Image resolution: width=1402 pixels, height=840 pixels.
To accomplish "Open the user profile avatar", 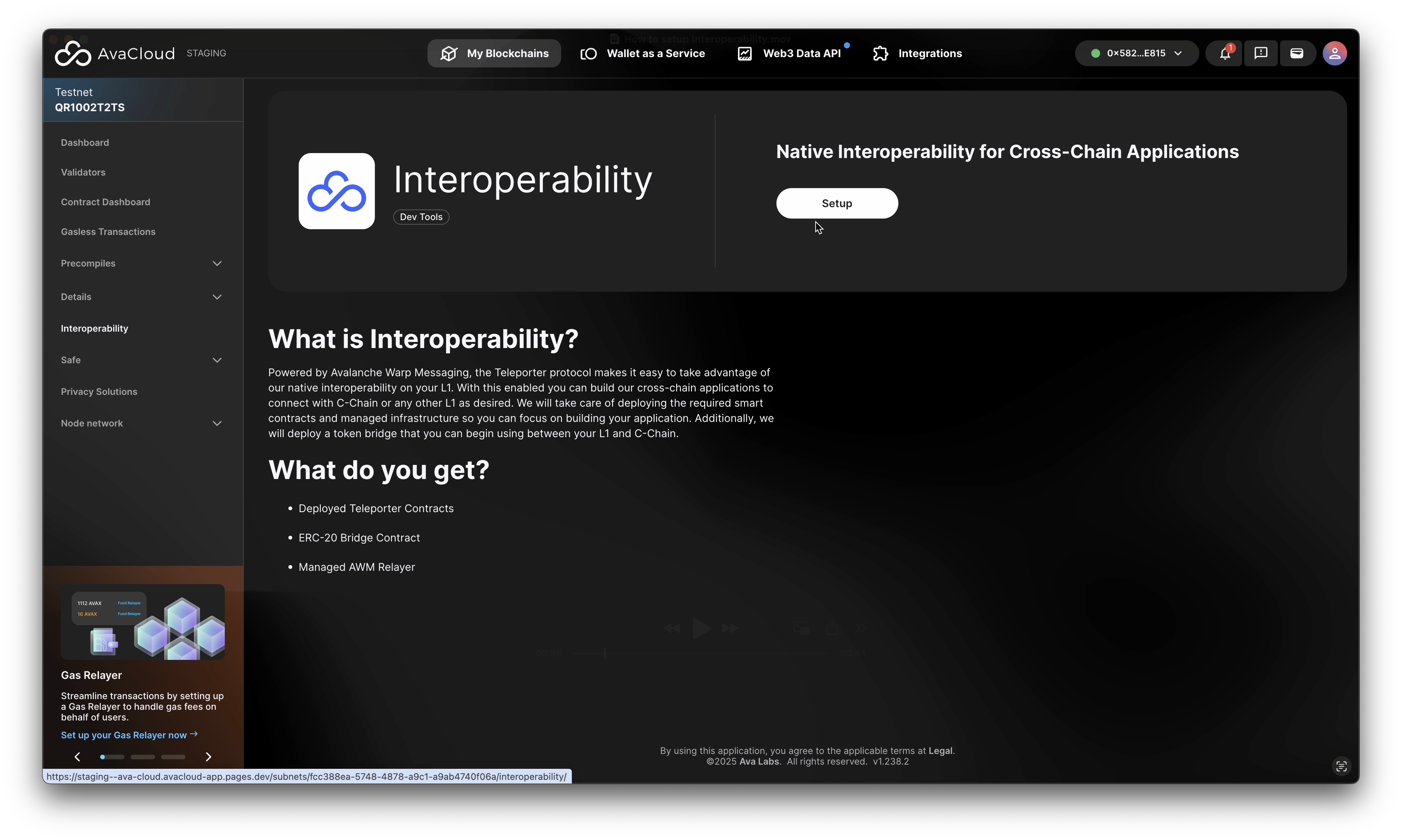I will pos(1334,53).
